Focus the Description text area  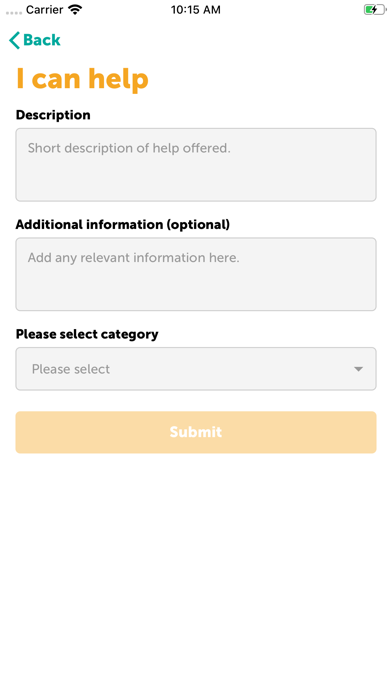point(196,165)
